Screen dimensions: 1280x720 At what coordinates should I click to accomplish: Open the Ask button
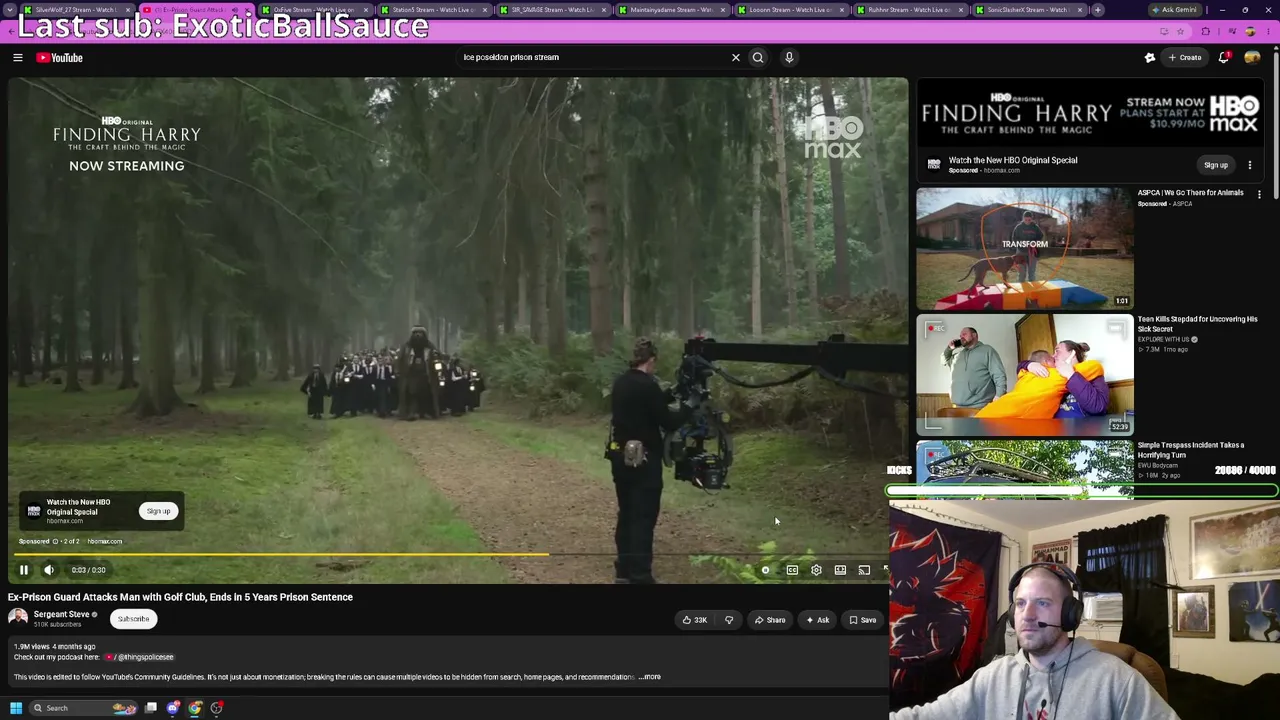click(x=817, y=620)
